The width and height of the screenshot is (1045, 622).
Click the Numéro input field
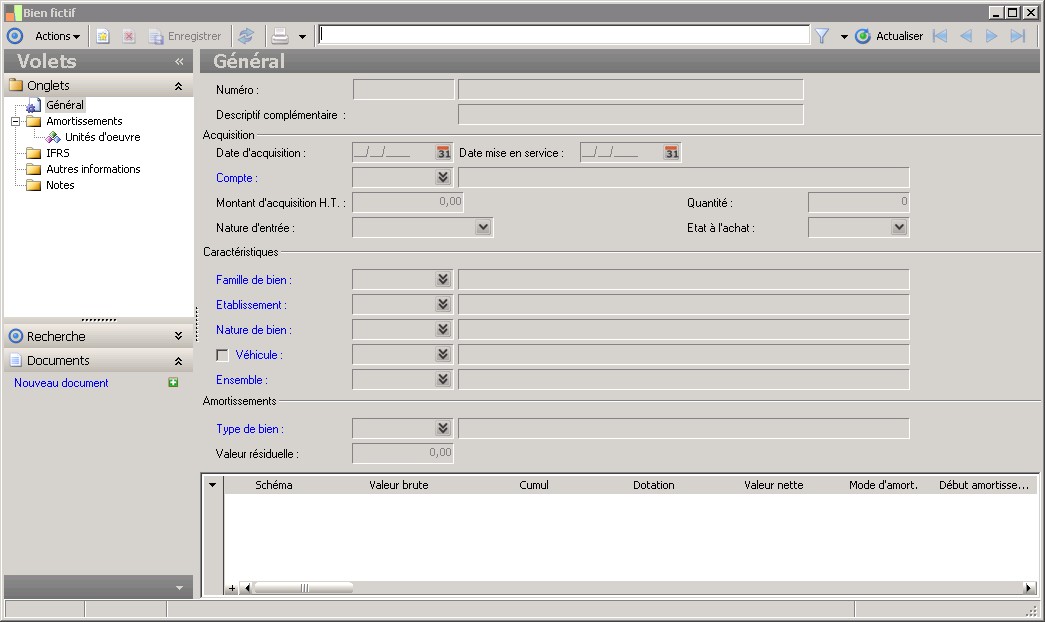tap(403, 90)
